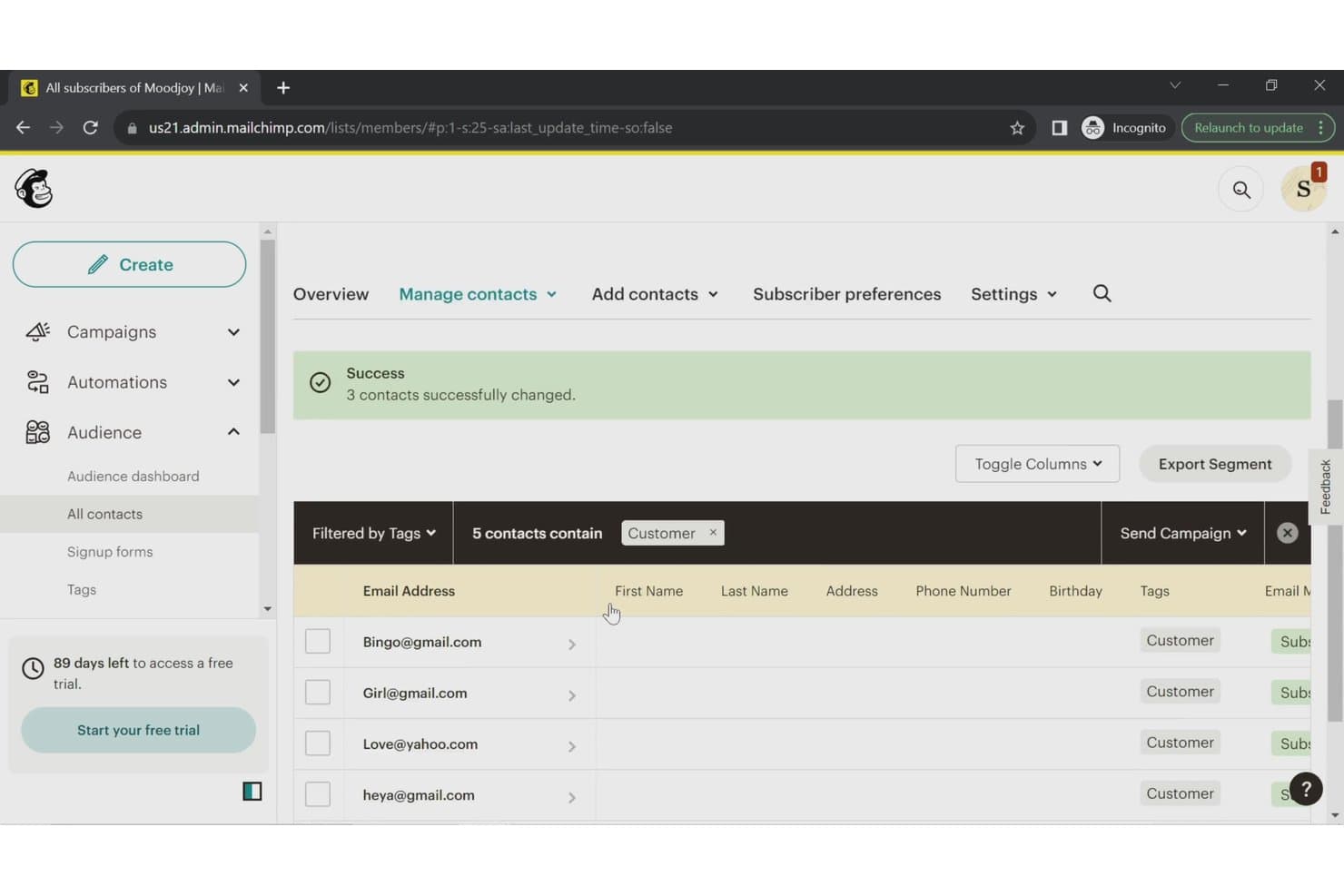Select the checkbox for Bingo@gmail.com

tap(318, 641)
